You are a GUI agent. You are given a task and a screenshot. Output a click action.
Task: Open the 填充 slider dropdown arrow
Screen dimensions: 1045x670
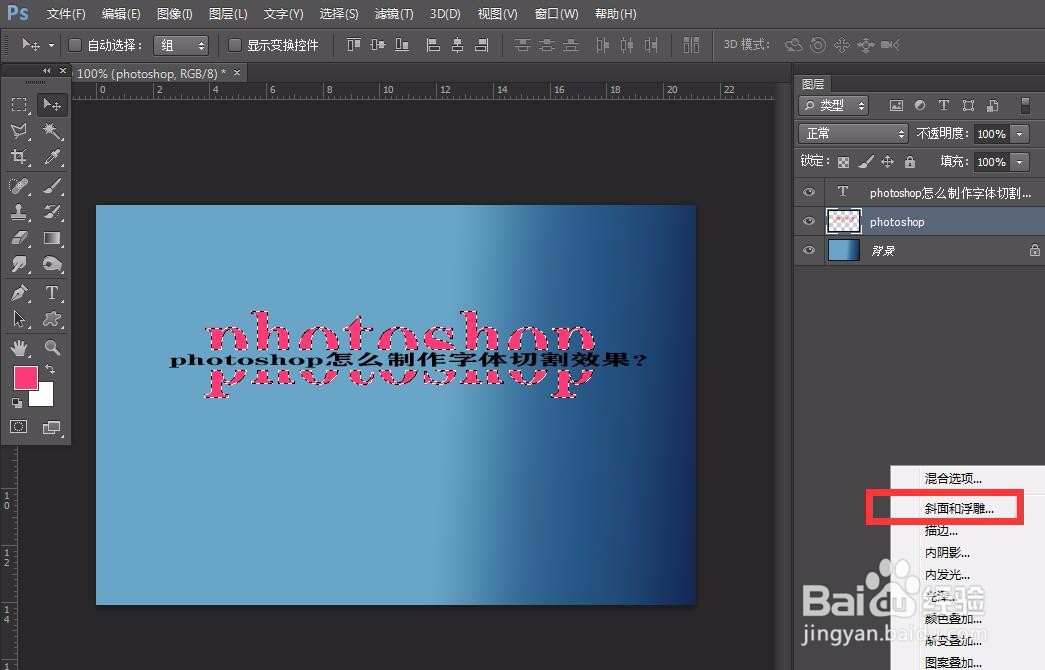tap(1020, 162)
